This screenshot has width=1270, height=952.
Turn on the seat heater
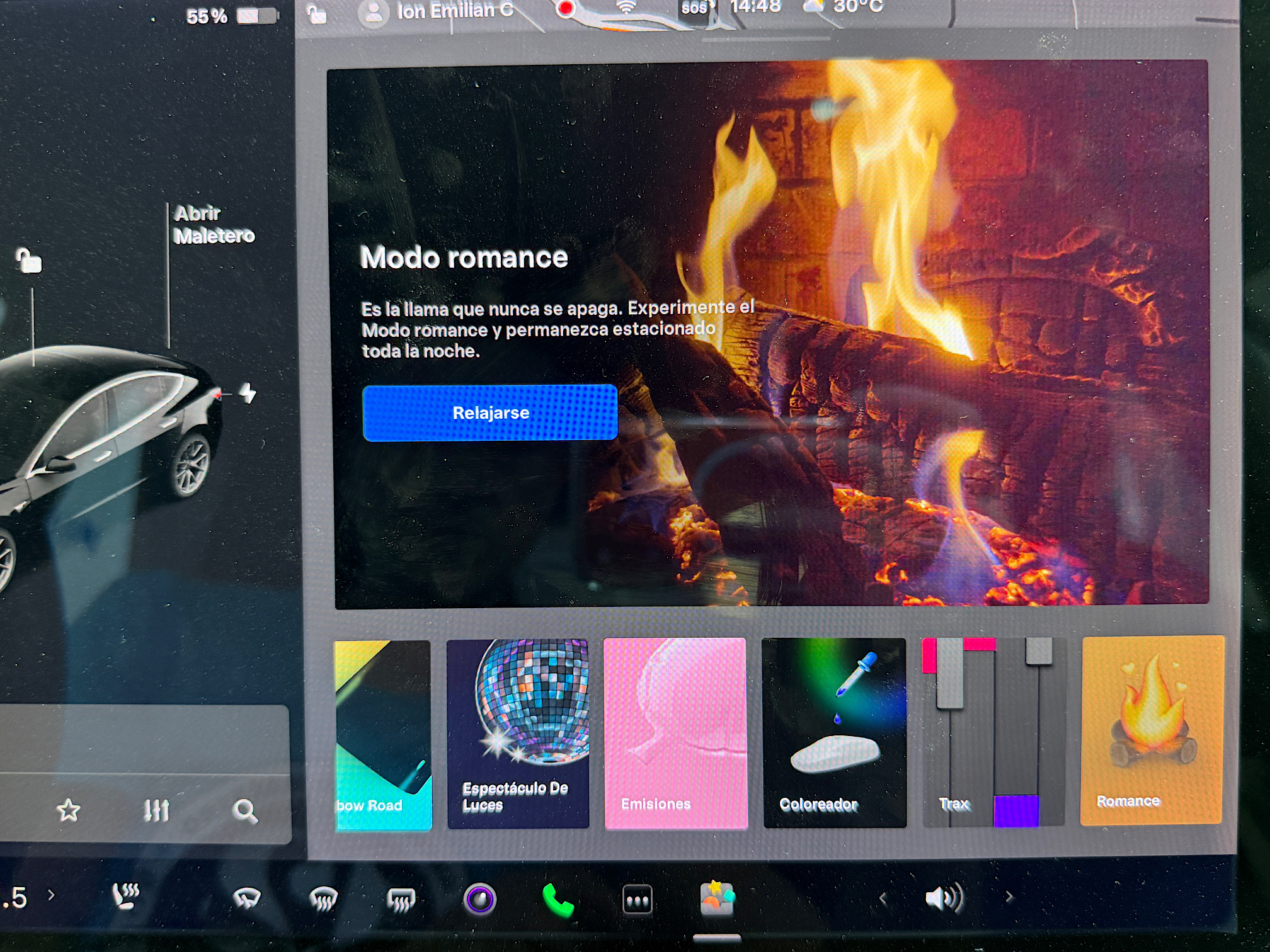click(125, 897)
